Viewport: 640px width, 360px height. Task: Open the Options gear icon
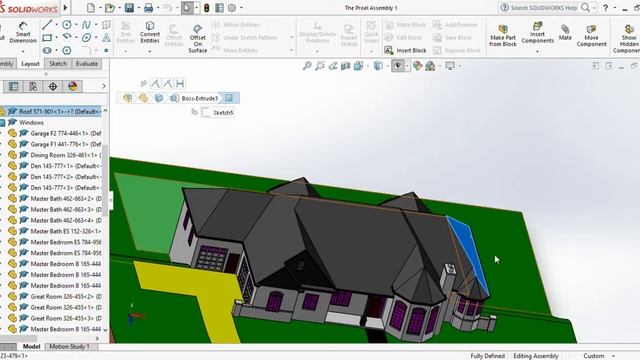pyautogui.click(x=232, y=8)
